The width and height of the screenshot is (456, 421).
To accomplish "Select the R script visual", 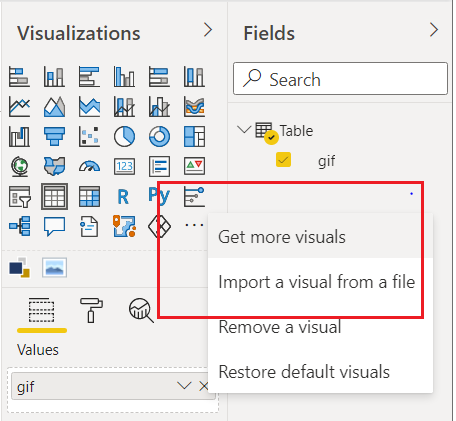I will click(x=123, y=196).
